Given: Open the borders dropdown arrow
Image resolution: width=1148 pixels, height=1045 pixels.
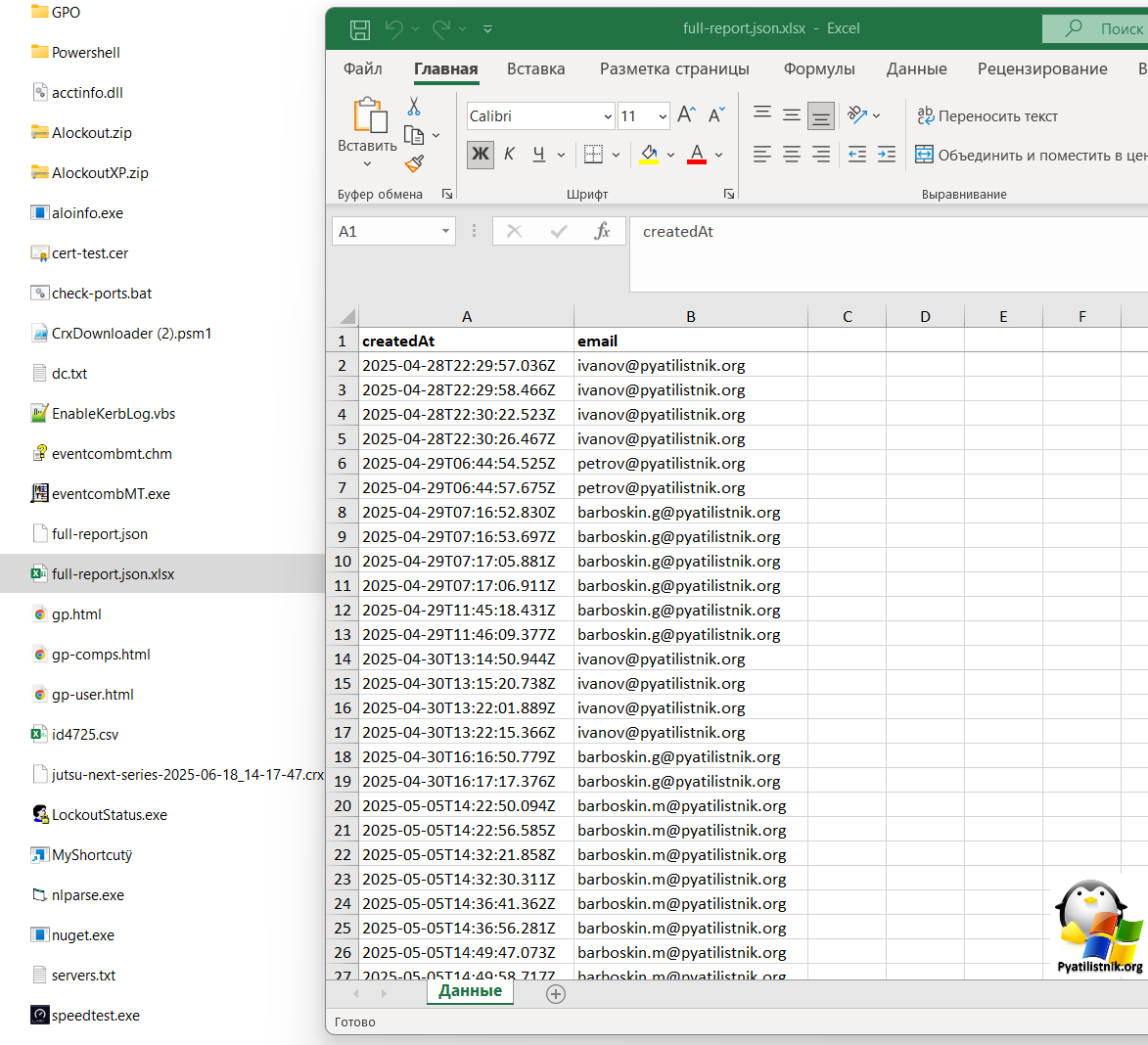Looking at the screenshot, I should pos(616,155).
